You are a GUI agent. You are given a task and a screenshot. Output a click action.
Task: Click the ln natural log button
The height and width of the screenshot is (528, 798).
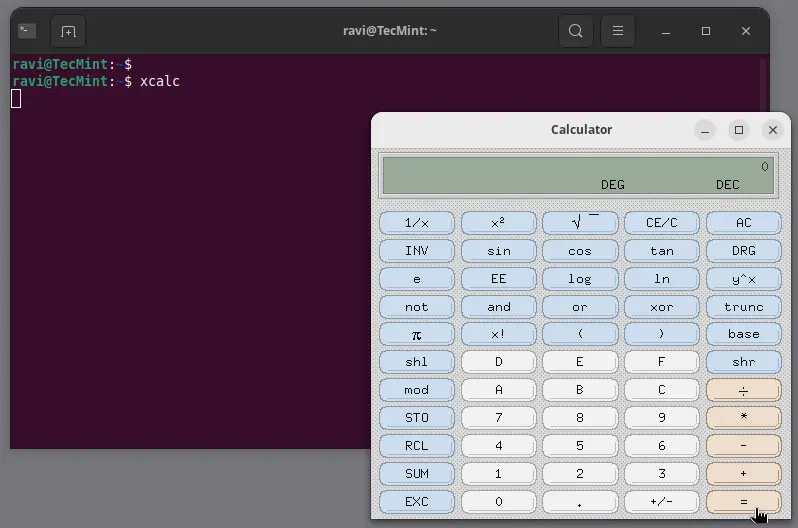662,279
